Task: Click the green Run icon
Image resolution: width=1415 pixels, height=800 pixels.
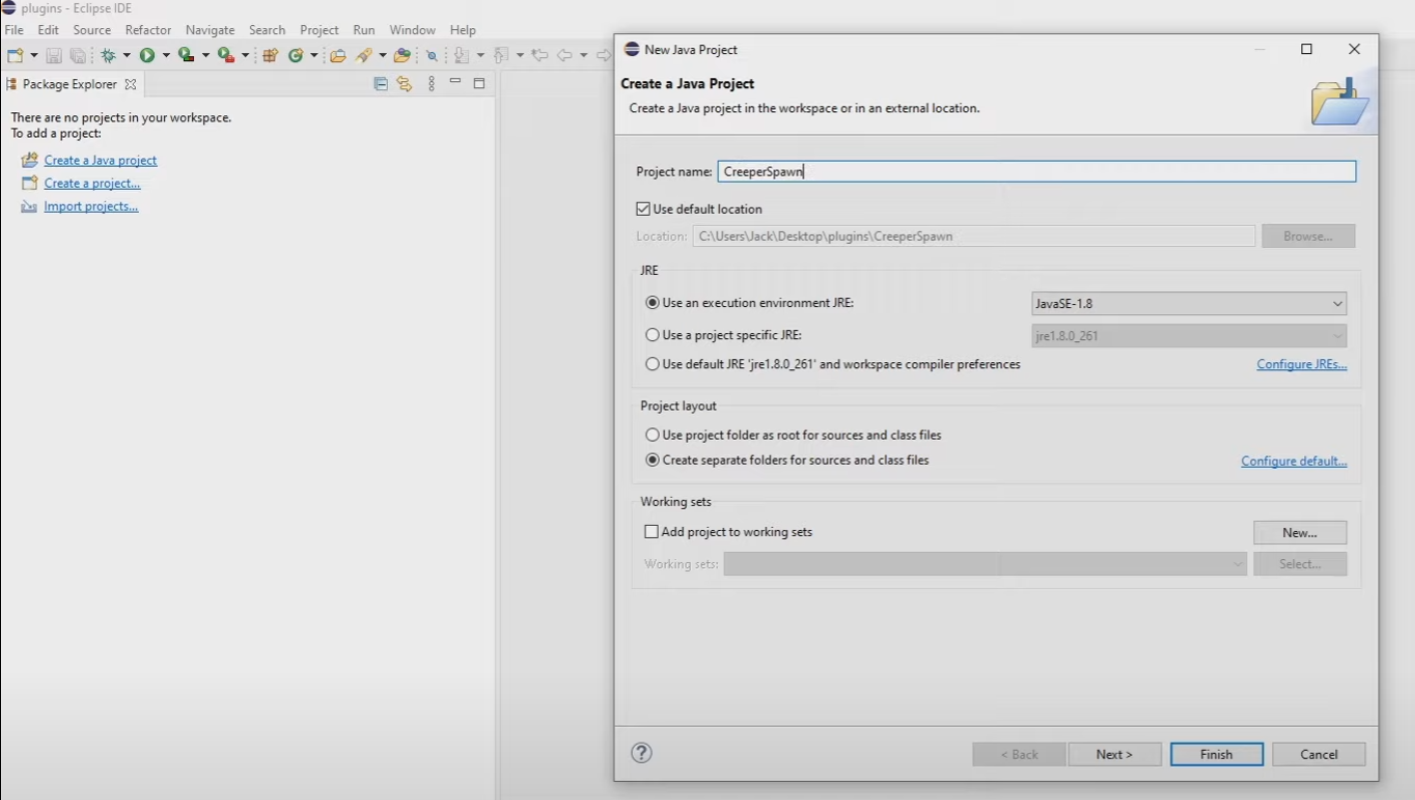Action: (147, 56)
